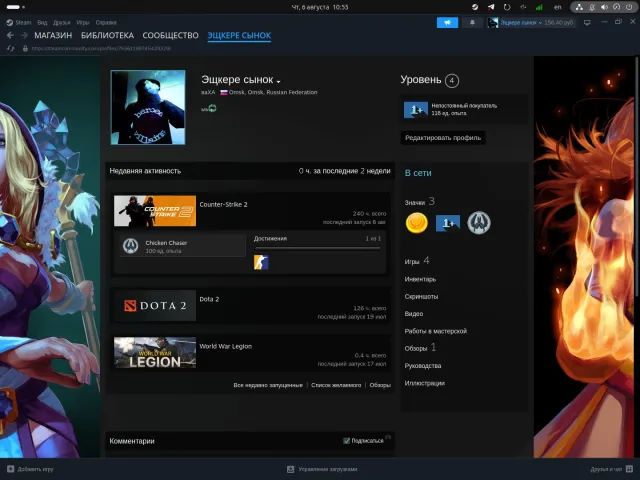Open Список желаемого link

coord(336,385)
